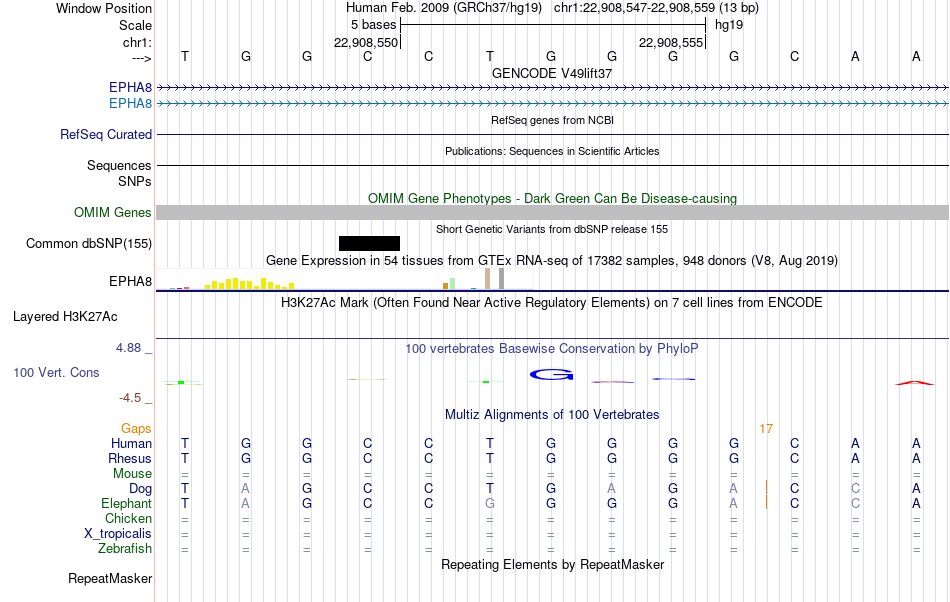This screenshot has width=950, height=602.
Task: Click 'Publications: Sequences in Scientific Articles' title
Action: pos(552,151)
